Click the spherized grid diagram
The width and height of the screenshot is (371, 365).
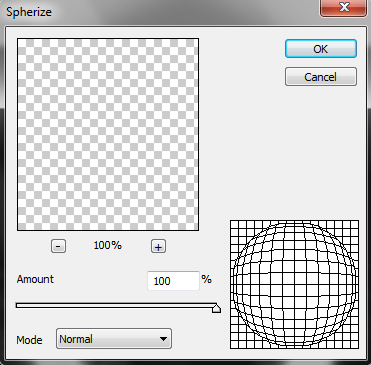pyautogui.click(x=294, y=284)
